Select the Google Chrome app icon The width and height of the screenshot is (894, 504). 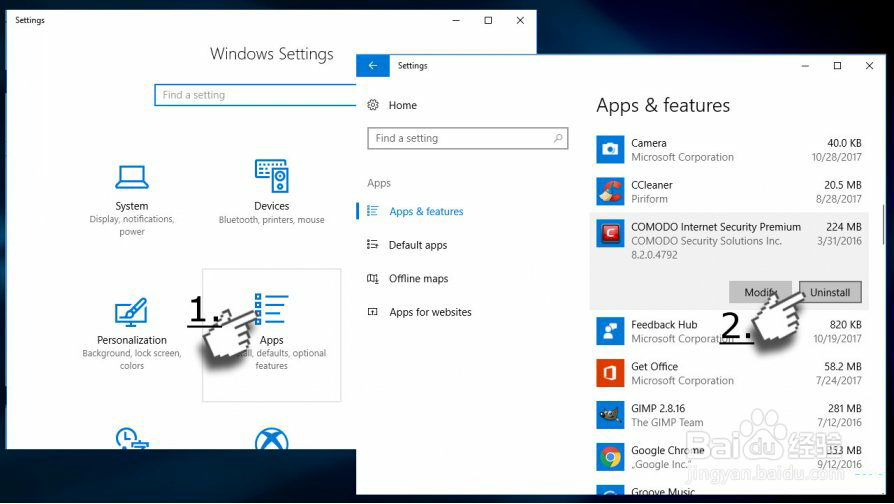click(x=610, y=457)
